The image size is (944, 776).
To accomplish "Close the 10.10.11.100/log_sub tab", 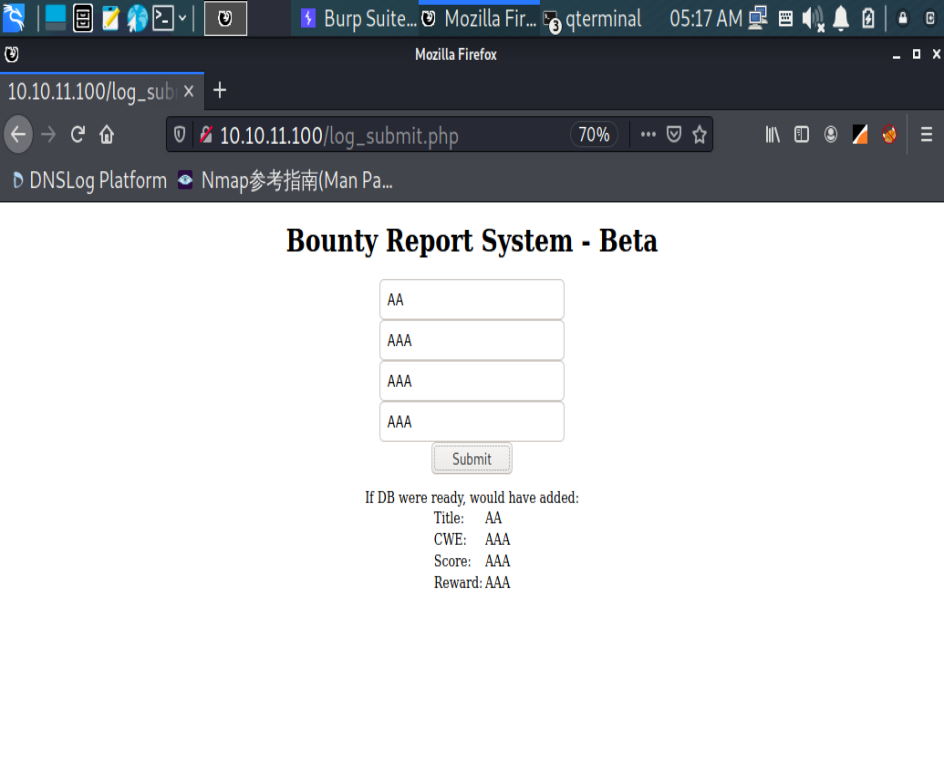I will 188,92.
